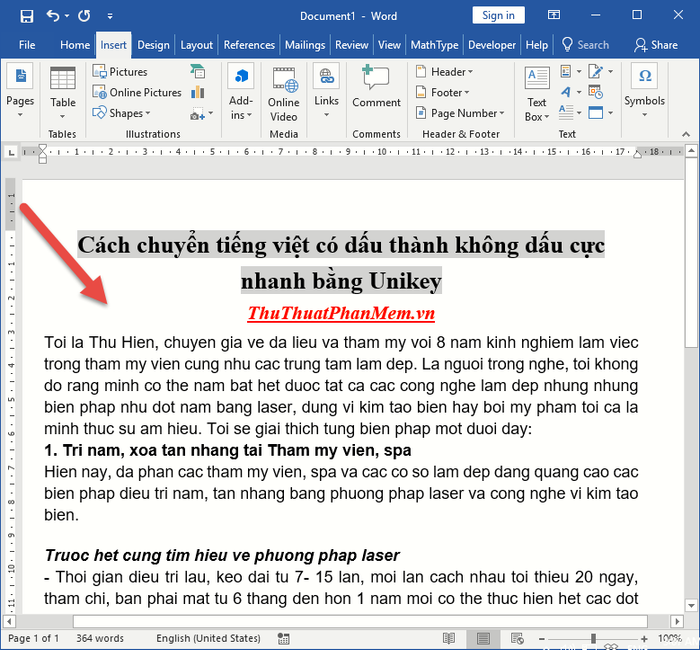Open the References tab
This screenshot has width=700, height=650.
point(249,45)
